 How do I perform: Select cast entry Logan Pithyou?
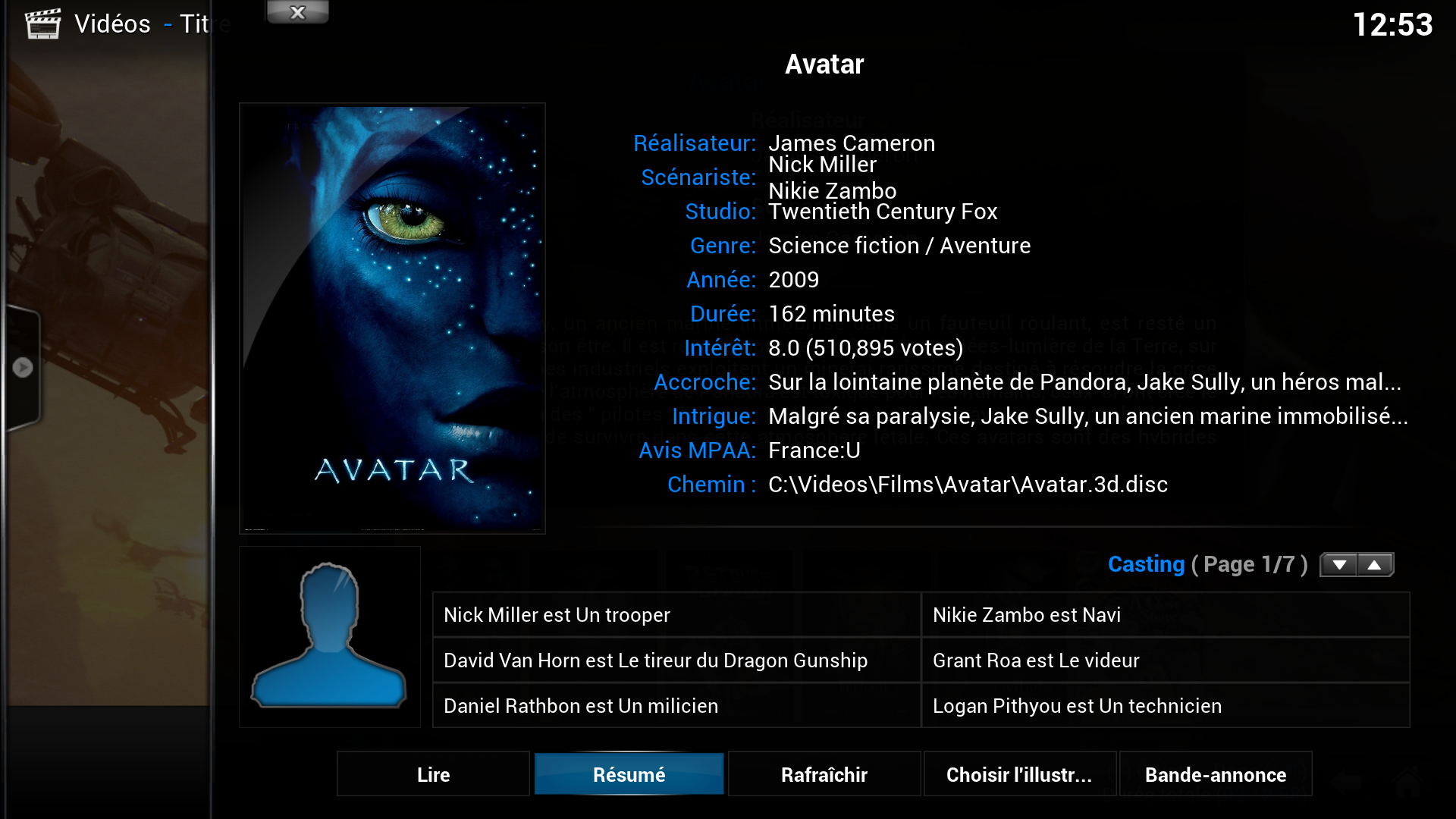[x=1166, y=706]
